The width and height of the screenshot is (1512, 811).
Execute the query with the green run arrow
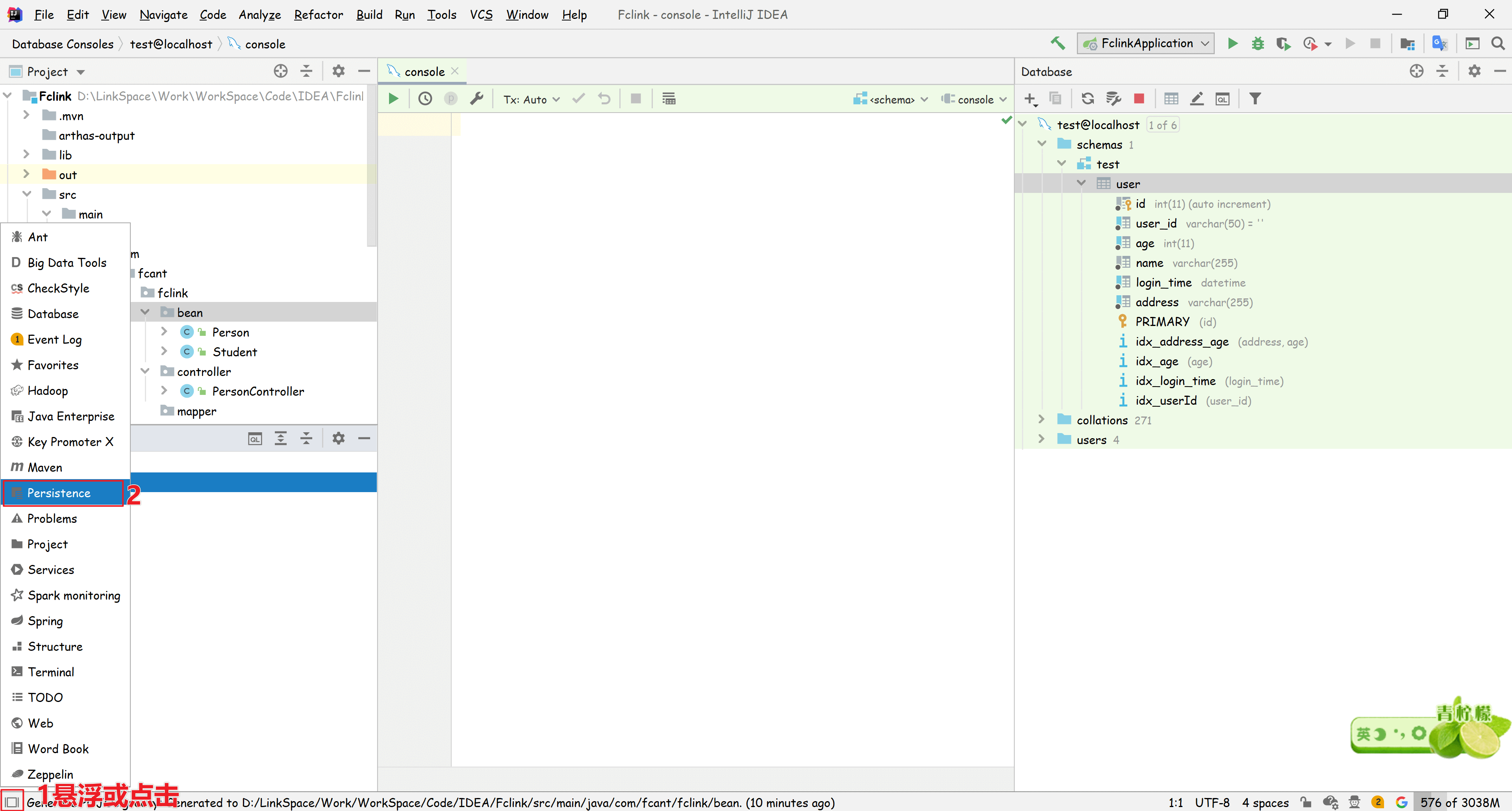click(393, 99)
